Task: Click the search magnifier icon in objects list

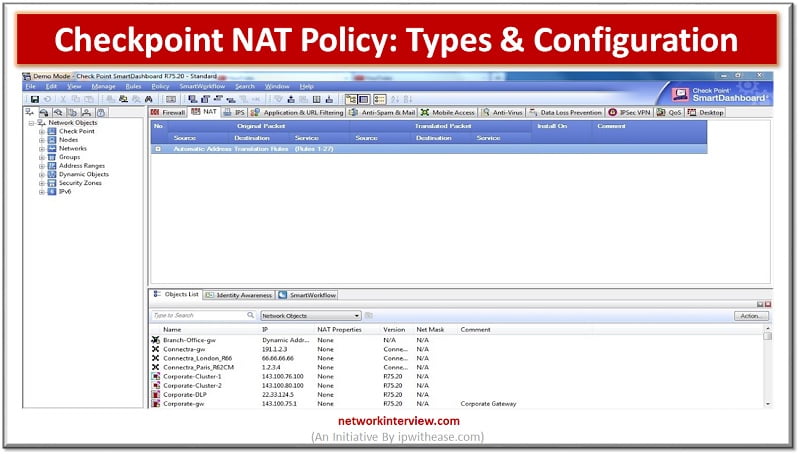Action: coord(251,315)
